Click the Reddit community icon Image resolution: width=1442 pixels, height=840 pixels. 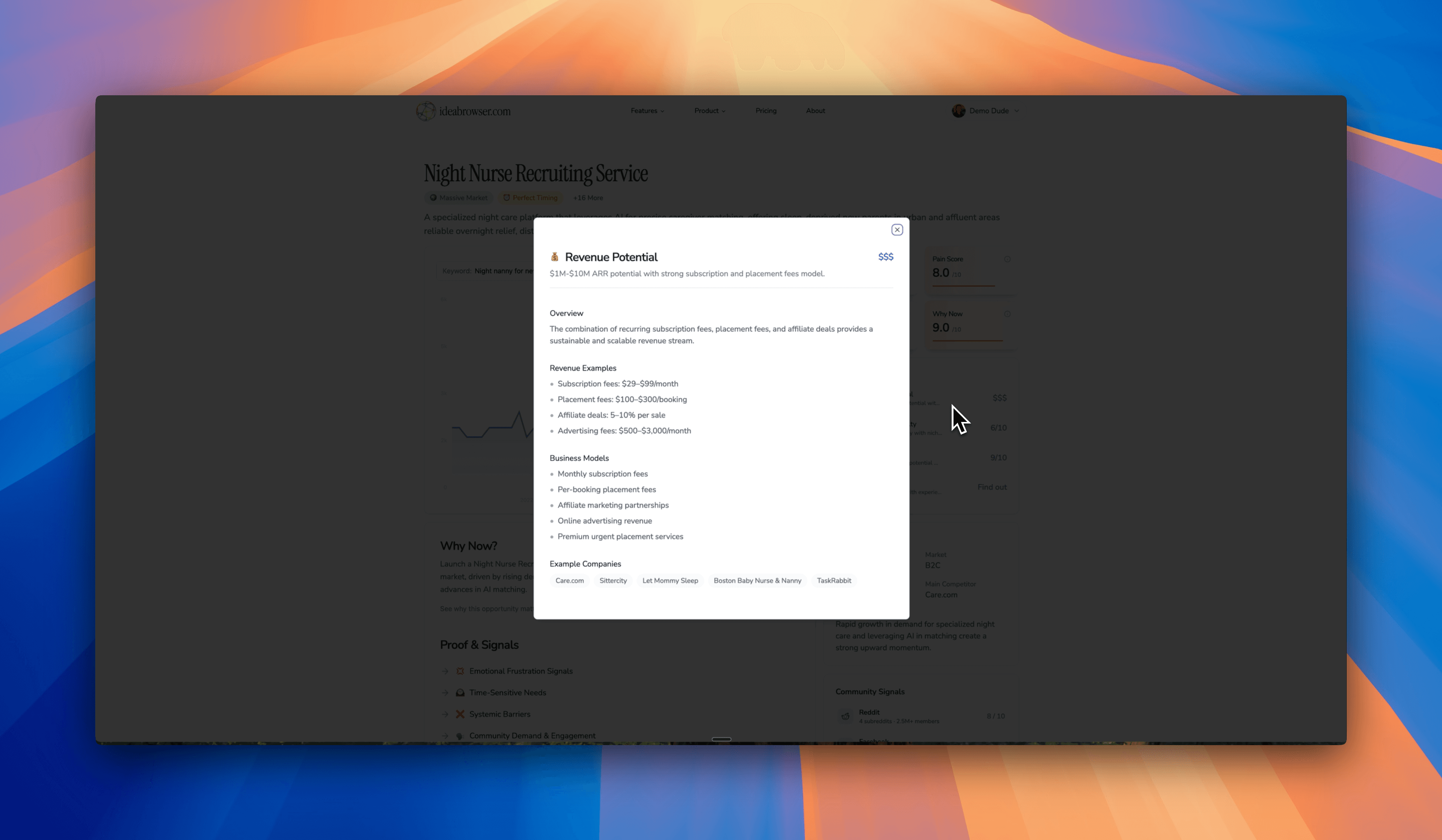pyautogui.click(x=845, y=716)
